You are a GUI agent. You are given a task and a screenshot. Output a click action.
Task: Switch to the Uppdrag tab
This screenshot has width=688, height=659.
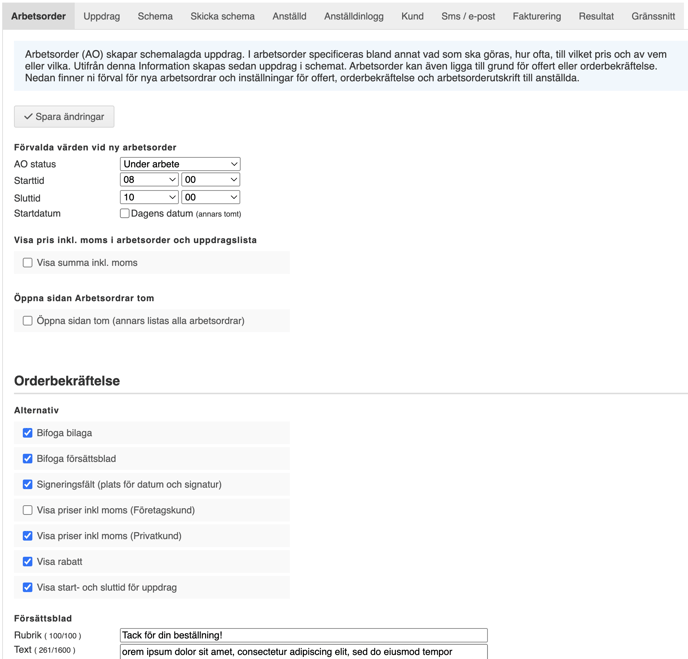coord(101,16)
